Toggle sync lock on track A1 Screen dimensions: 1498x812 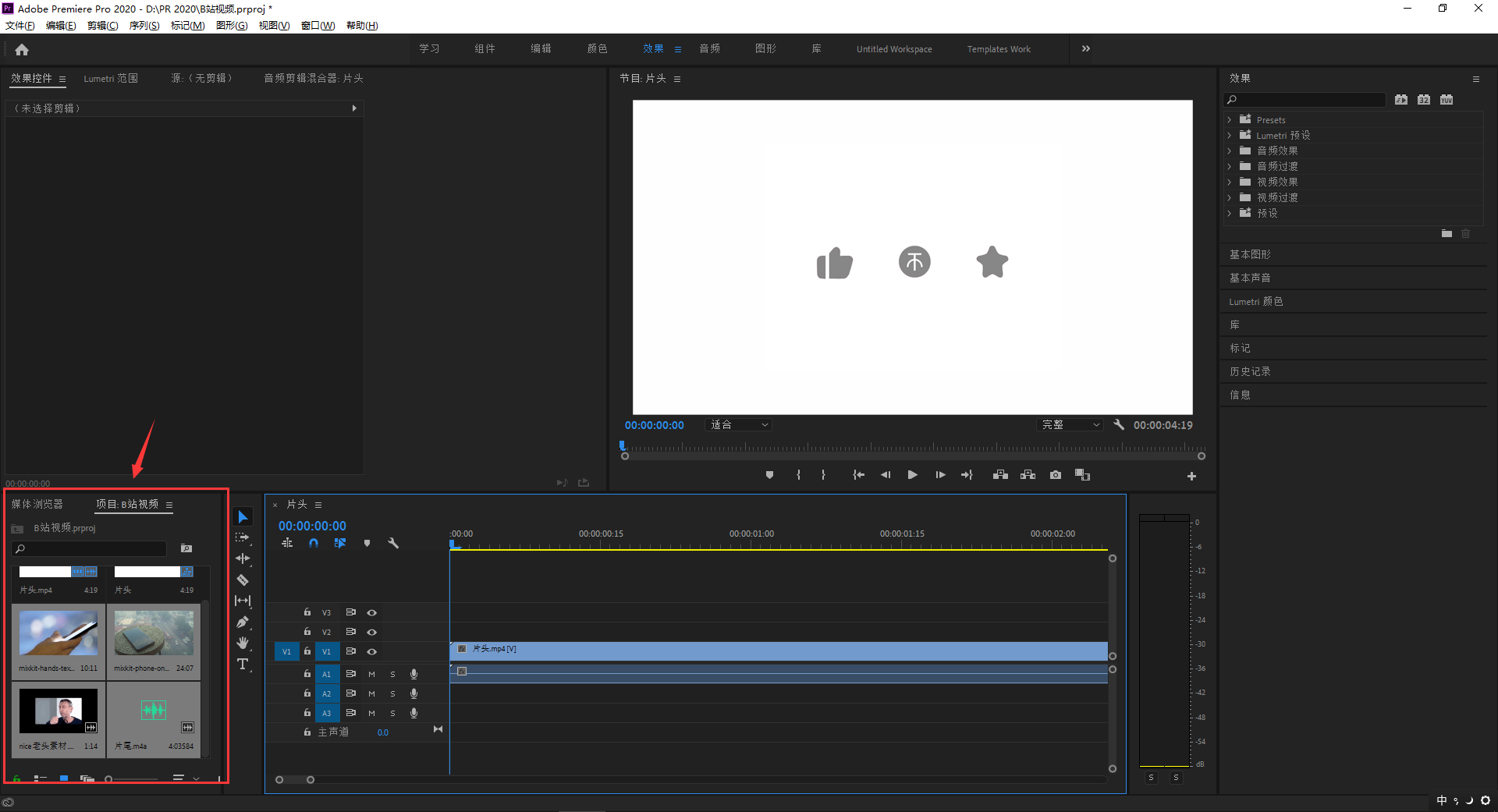350,674
